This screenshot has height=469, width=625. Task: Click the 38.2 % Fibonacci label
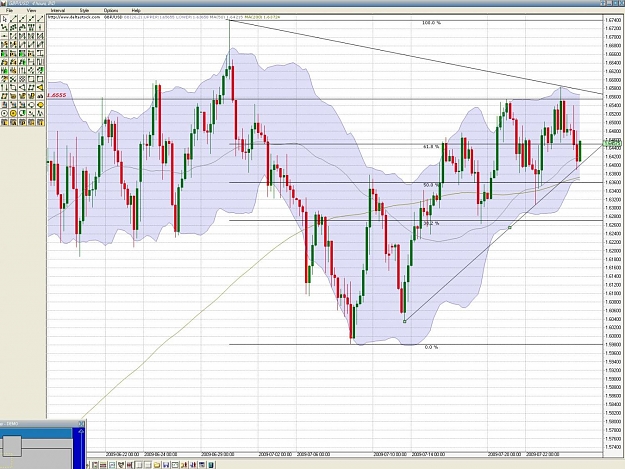coord(431,223)
